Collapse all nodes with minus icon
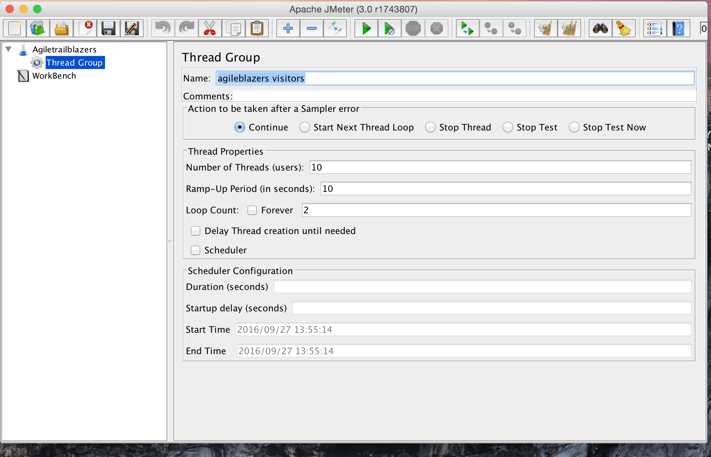 (x=311, y=28)
